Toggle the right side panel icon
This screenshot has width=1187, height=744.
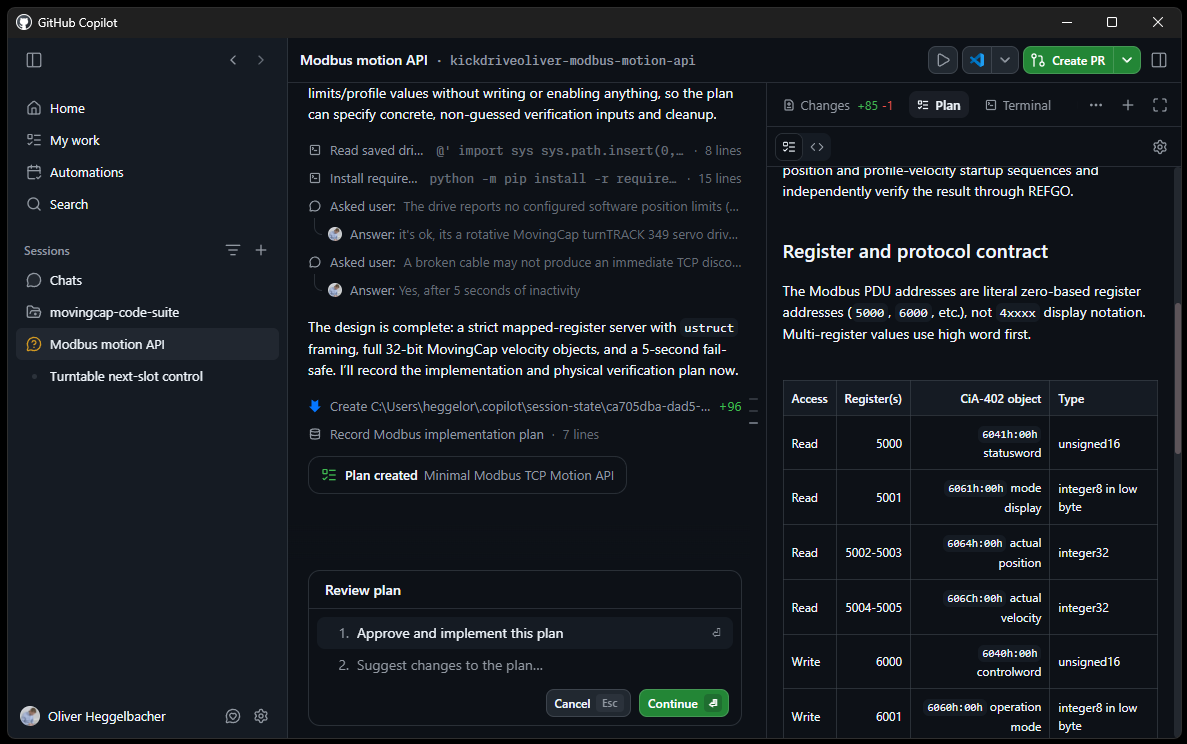pyautogui.click(x=1159, y=60)
